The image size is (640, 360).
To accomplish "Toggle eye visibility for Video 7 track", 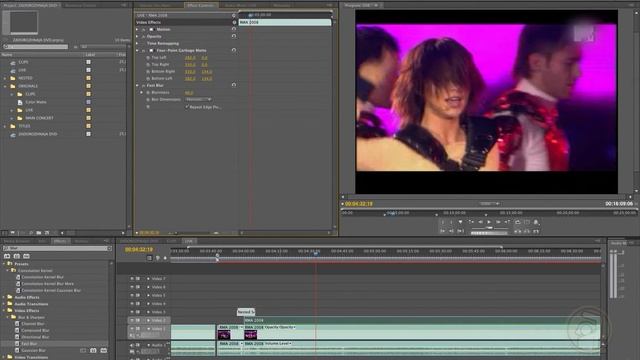I will click(x=132, y=278).
